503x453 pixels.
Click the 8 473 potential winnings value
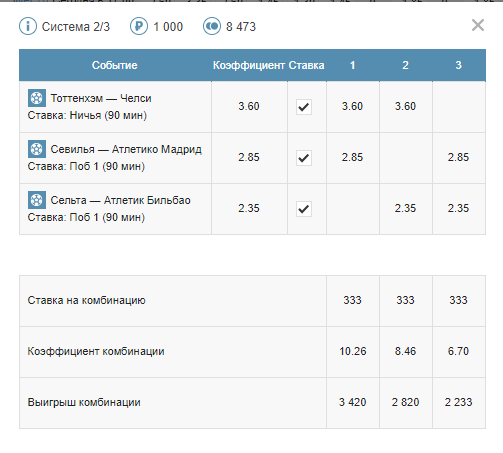tap(241, 27)
